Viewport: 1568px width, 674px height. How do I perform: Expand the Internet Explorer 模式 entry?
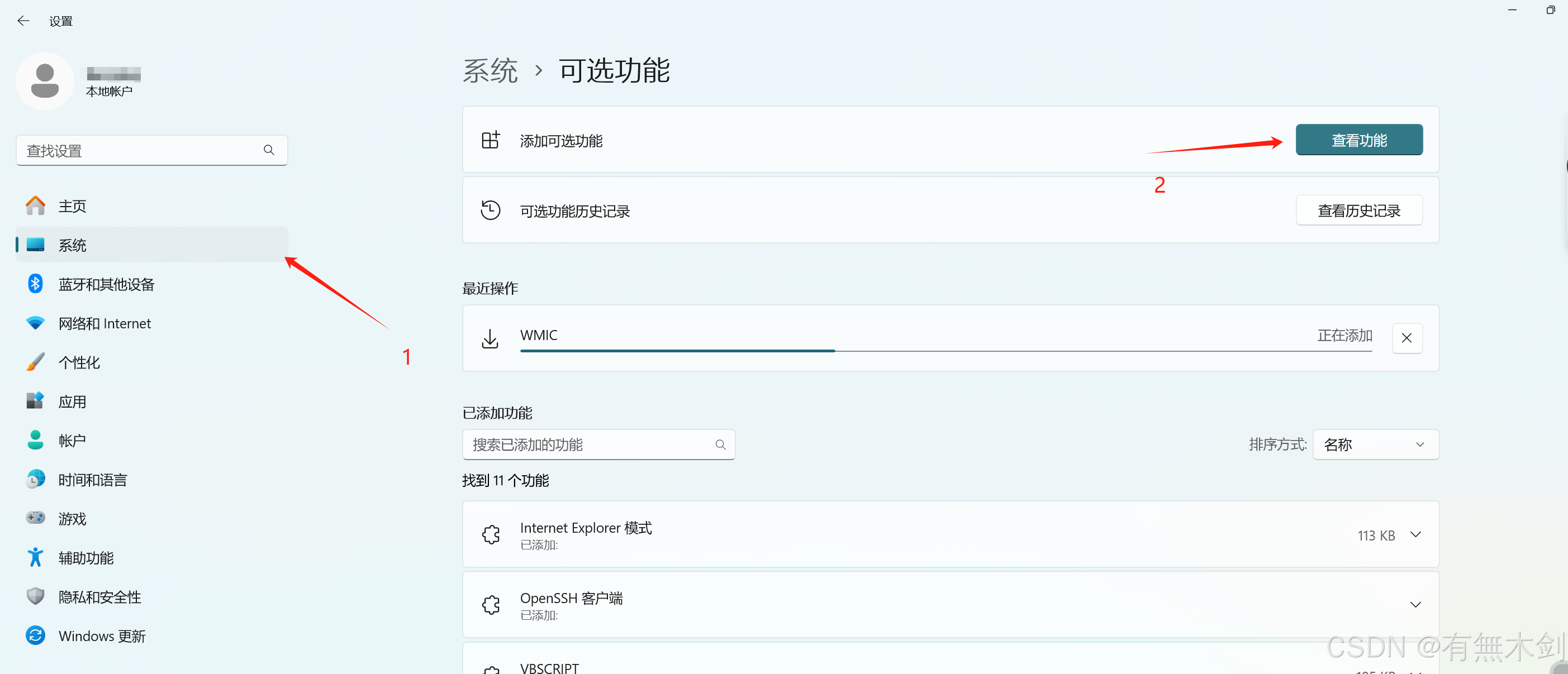coord(1415,535)
